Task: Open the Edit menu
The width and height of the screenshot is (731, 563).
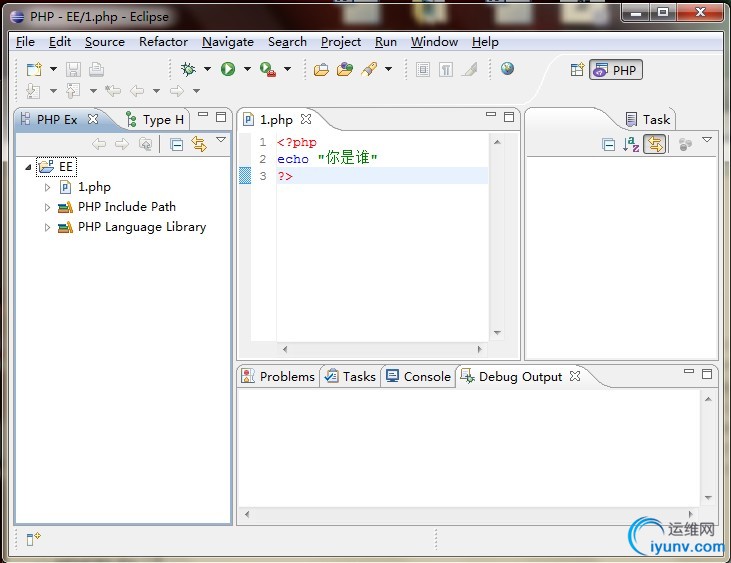Action: [x=60, y=42]
